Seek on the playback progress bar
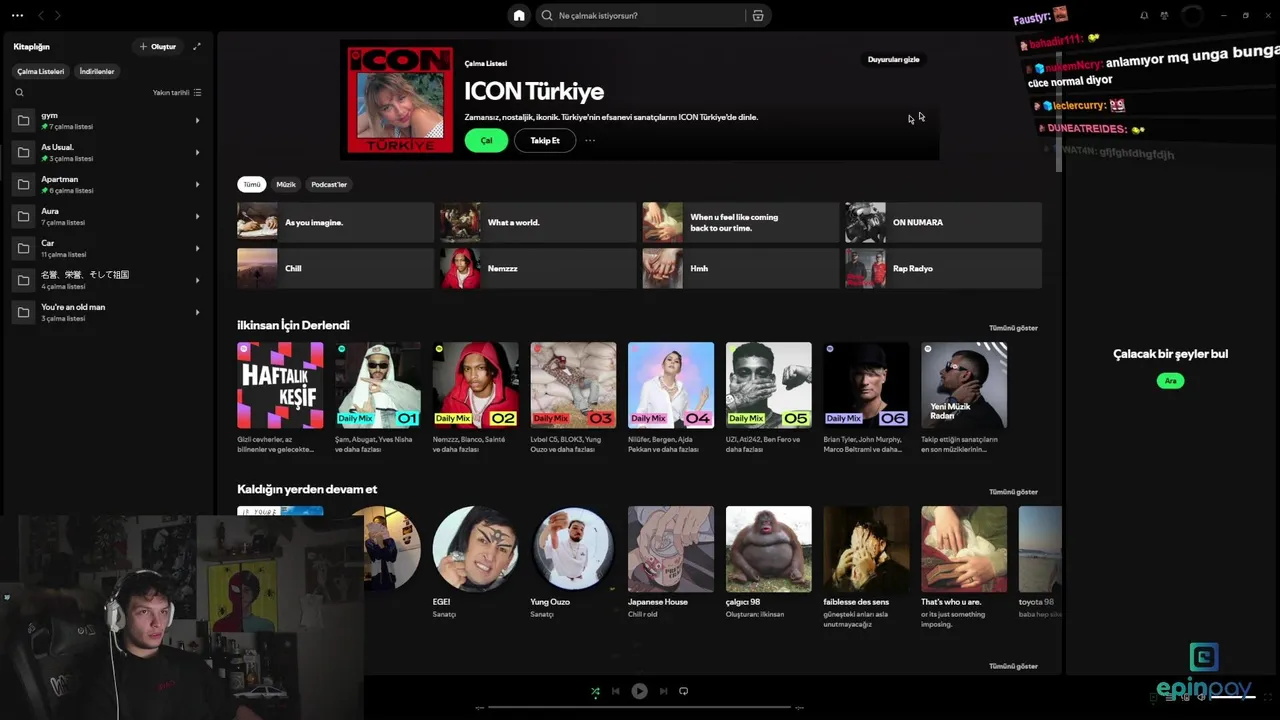 pyautogui.click(x=639, y=707)
